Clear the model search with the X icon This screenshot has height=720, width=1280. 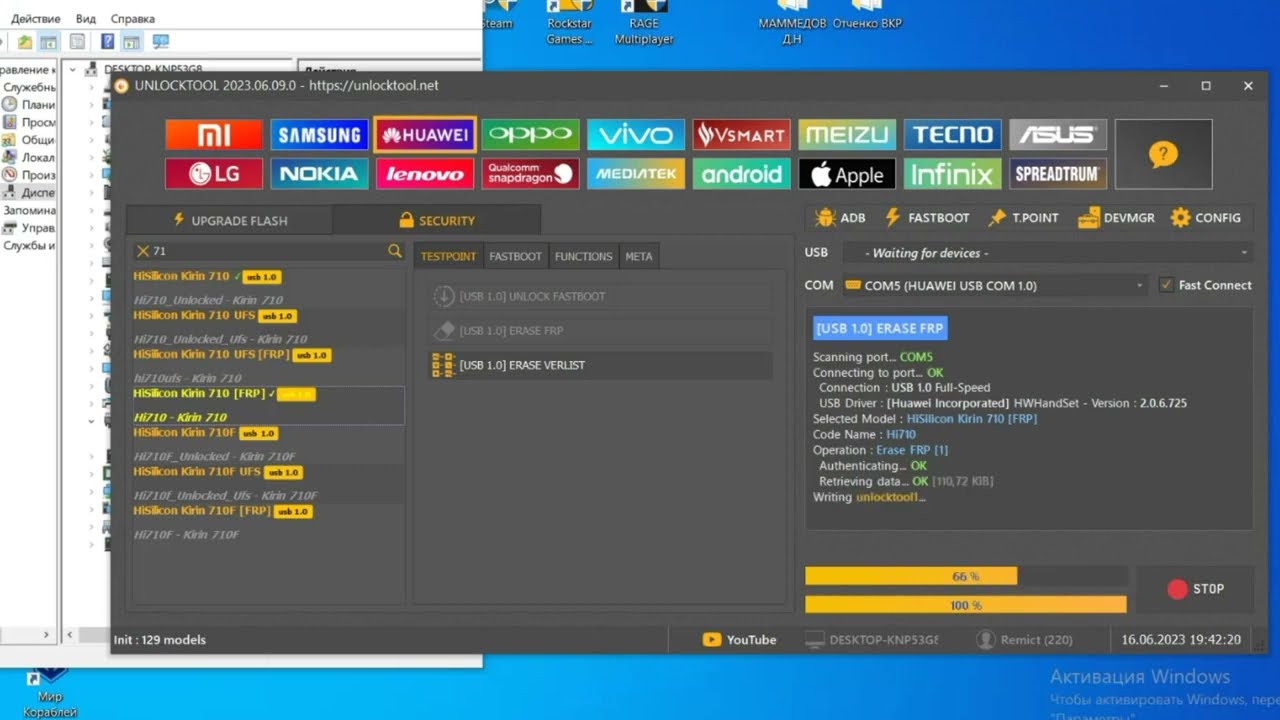pyautogui.click(x=143, y=251)
